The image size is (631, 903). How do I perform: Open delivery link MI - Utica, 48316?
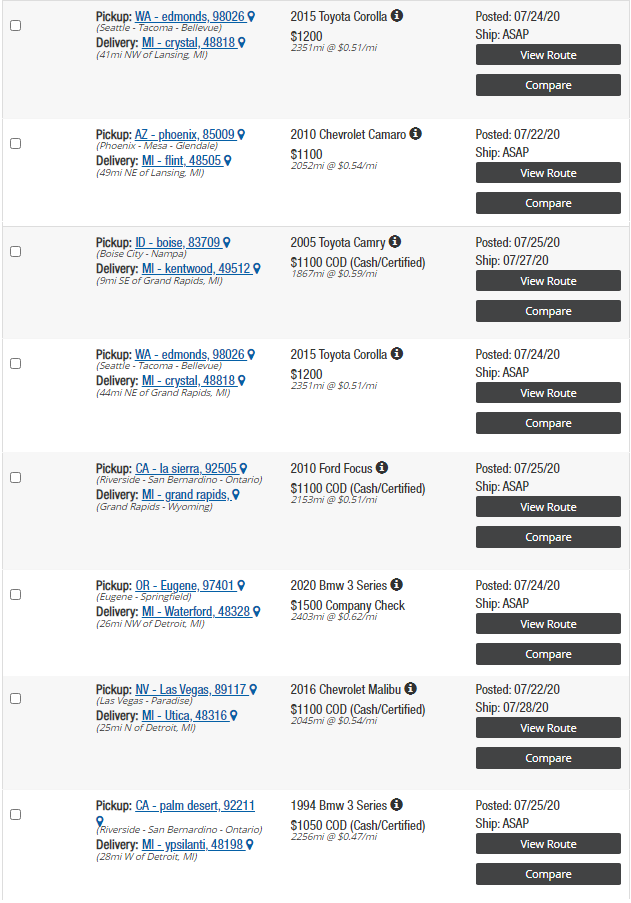(x=185, y=715)
